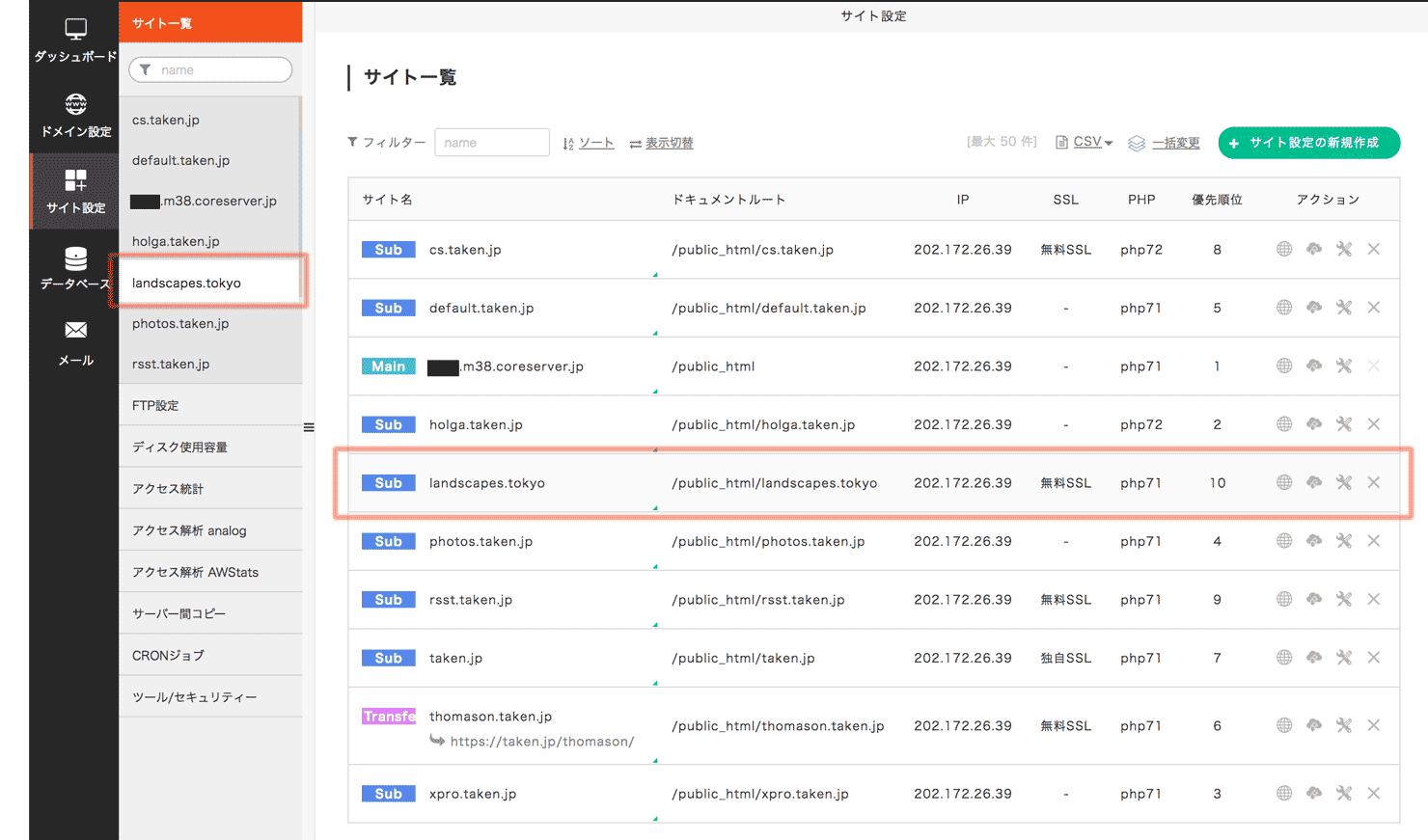Click 無料SSL cell in rsst.taken.jp row
This screenshot has width=1428, height=840.
[1065, 599]
